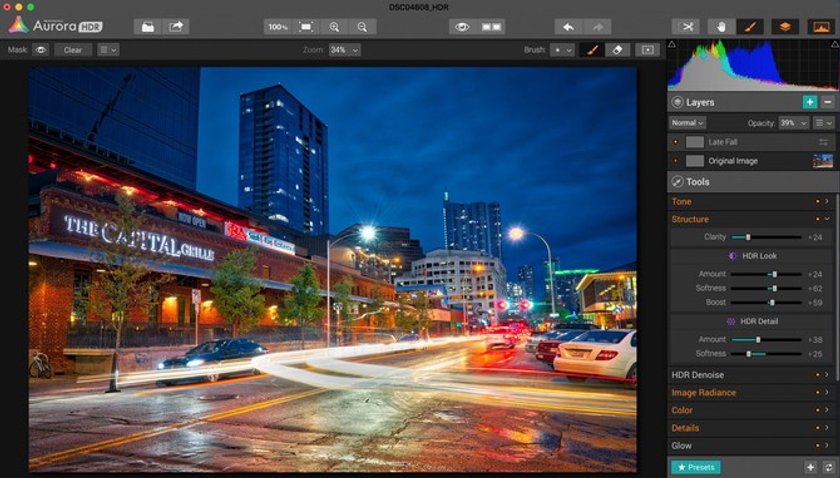Image resolution: width=840 pixels, height=478 pixels.
Task: Expand the HDR Denoise chevron
Action: click(x=827, y=375)
